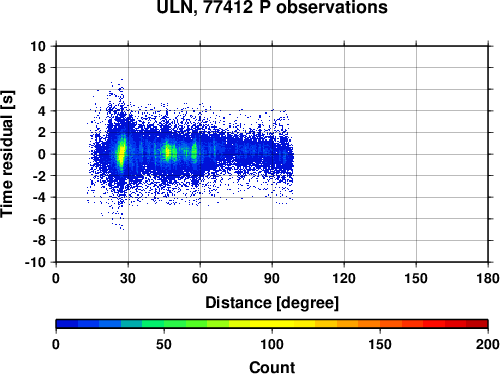Click the x-axis tick label 180
The image size is (500, 374).
[x=488, y=278]
